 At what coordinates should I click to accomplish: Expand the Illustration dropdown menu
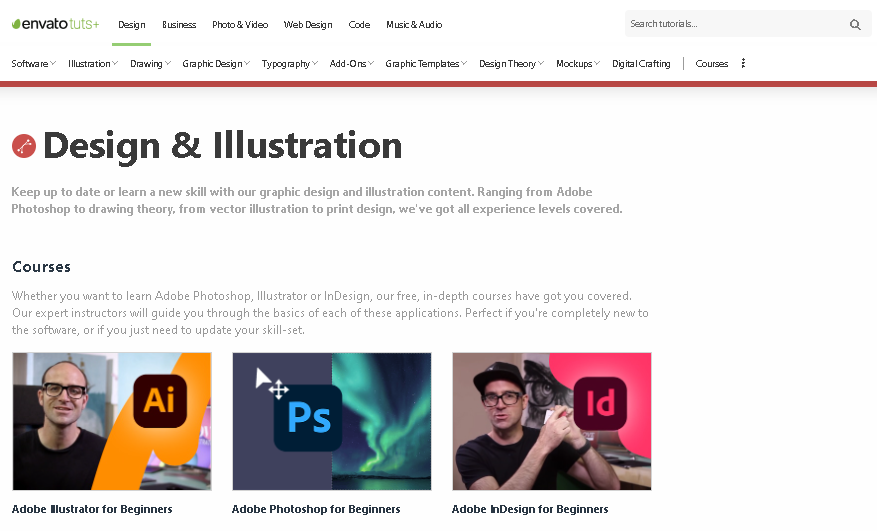[x=93, y=64]
